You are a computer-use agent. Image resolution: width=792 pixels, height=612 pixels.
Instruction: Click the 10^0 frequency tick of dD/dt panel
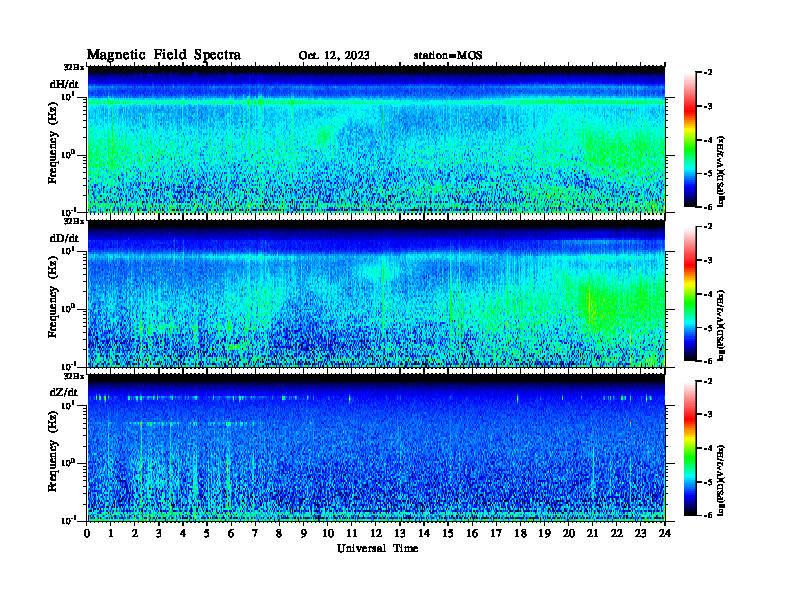68,308
